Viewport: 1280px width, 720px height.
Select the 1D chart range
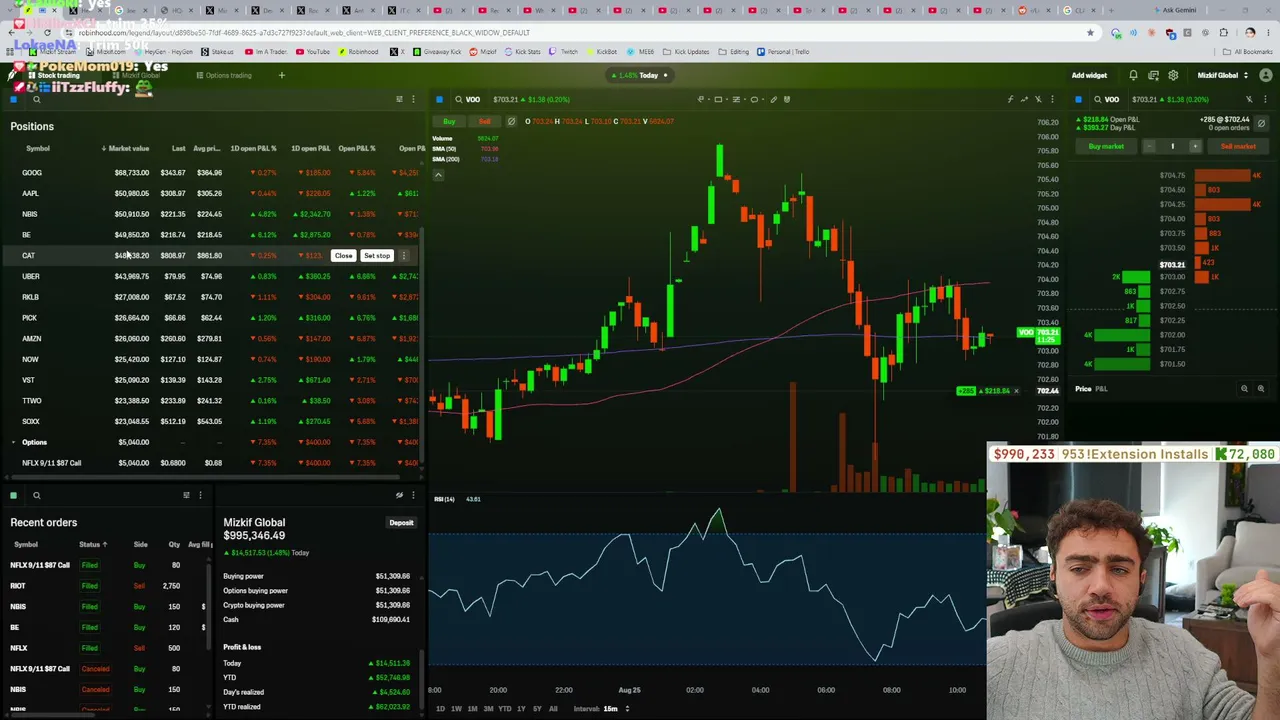click(440, 709)
